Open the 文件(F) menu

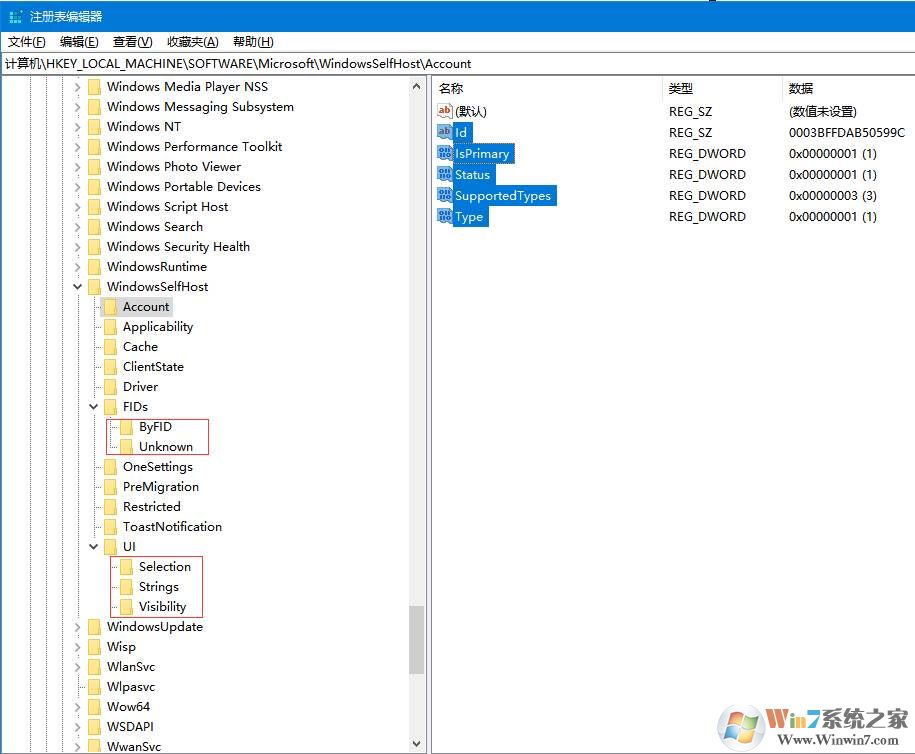pyautogui.click(x=27, y=41)
